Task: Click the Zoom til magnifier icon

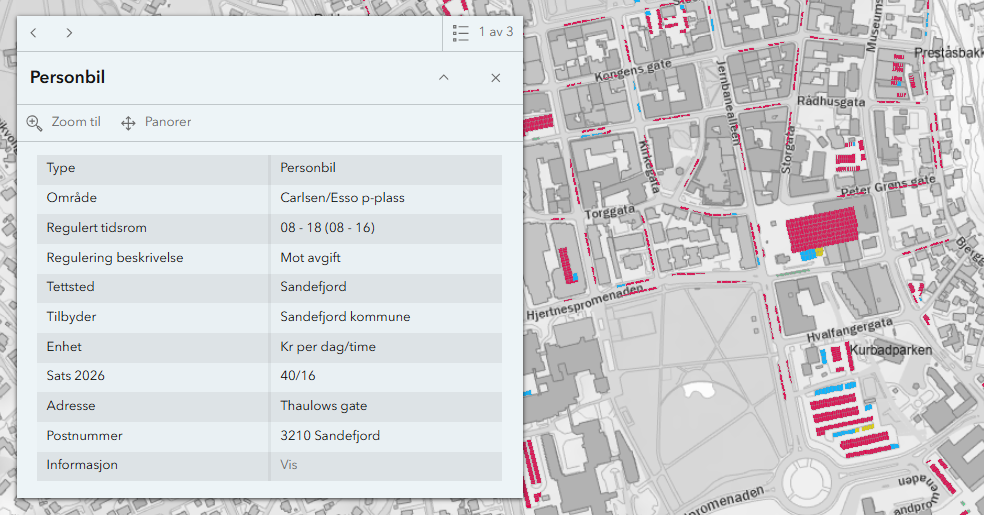Action: pos(34,123)
